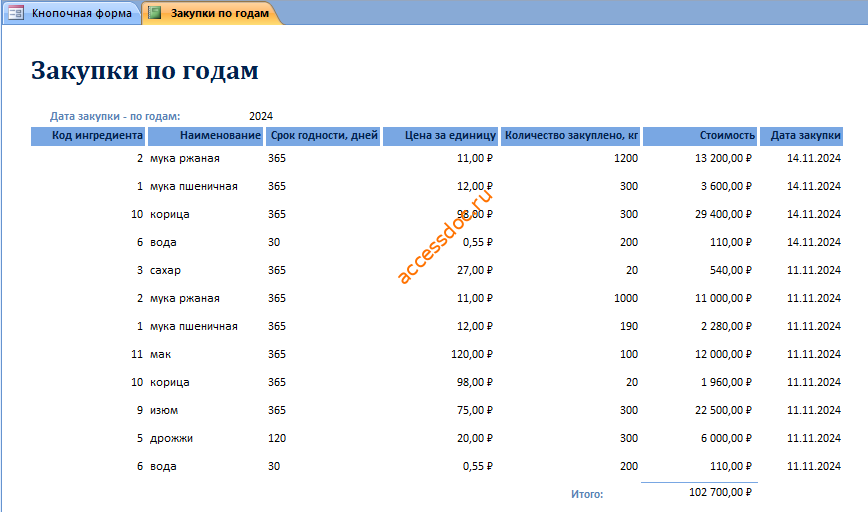Select the price 27,00 ₽
The width and height of the screenshot is (868, 512).
[x=475, y=271]
